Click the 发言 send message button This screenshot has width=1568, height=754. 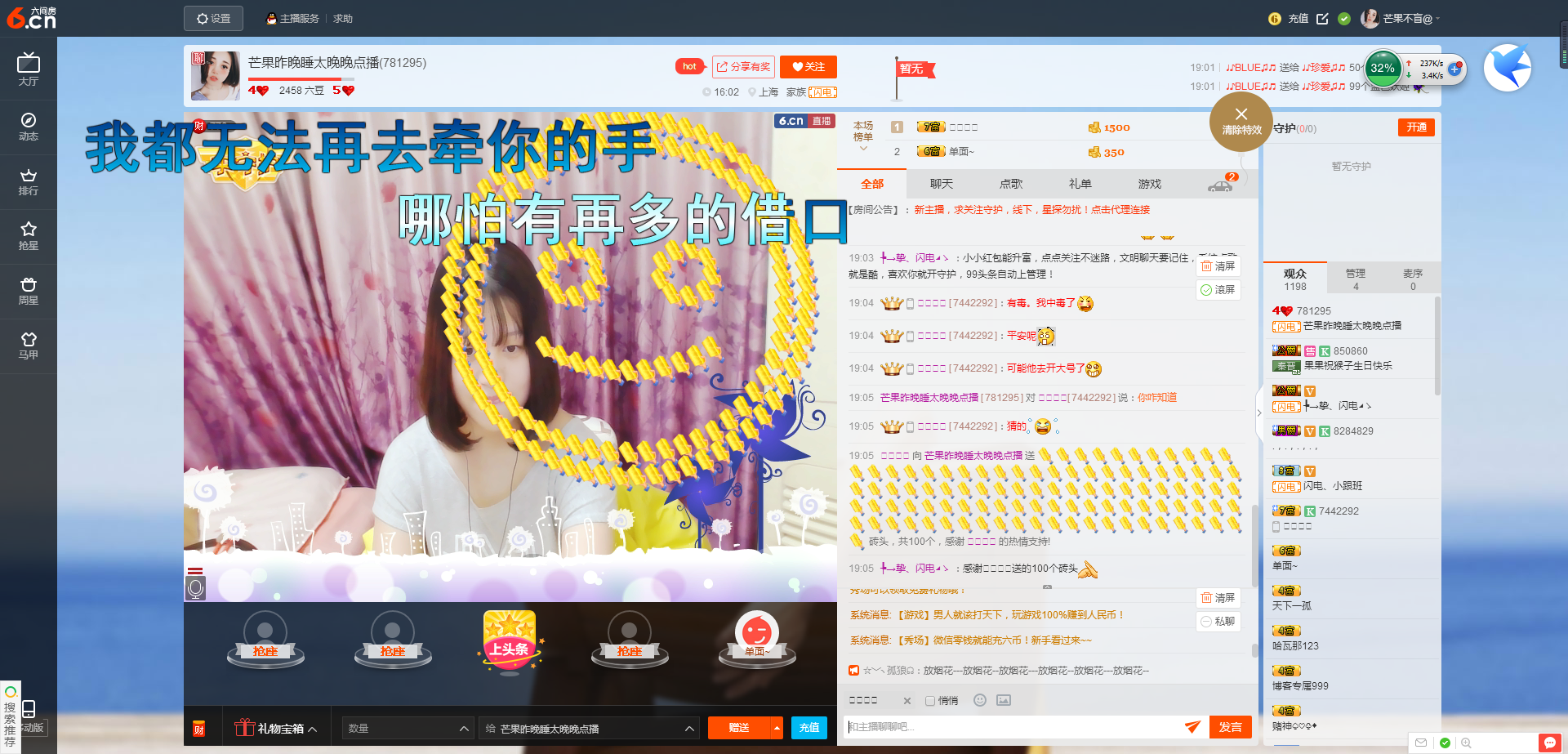click(x=1230, y=726)
